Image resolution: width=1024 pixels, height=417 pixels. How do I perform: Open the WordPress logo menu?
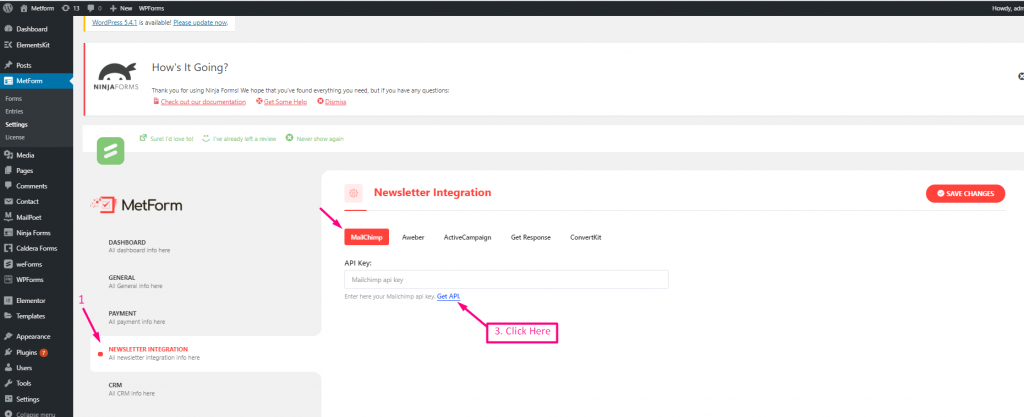tap(8, 8)
